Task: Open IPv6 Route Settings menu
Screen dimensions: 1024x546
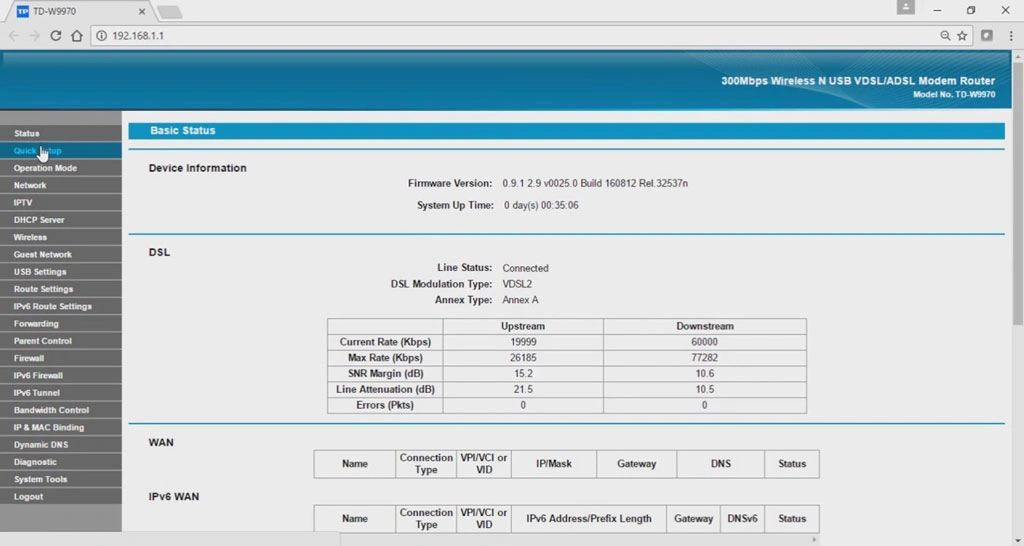Action: [x=61, y=306]
